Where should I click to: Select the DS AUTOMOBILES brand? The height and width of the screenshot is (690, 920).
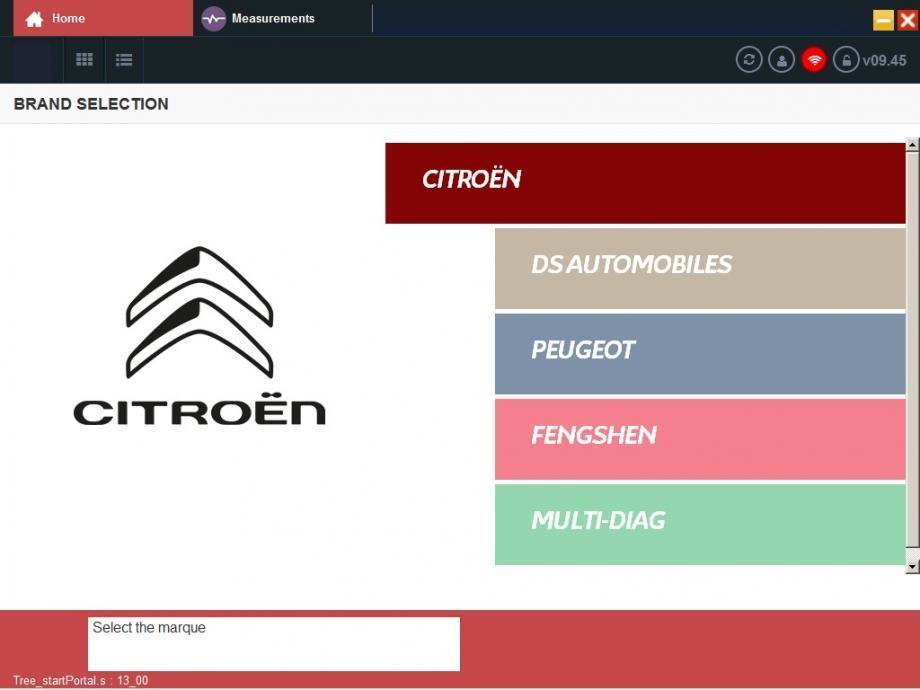coord(700,268)
